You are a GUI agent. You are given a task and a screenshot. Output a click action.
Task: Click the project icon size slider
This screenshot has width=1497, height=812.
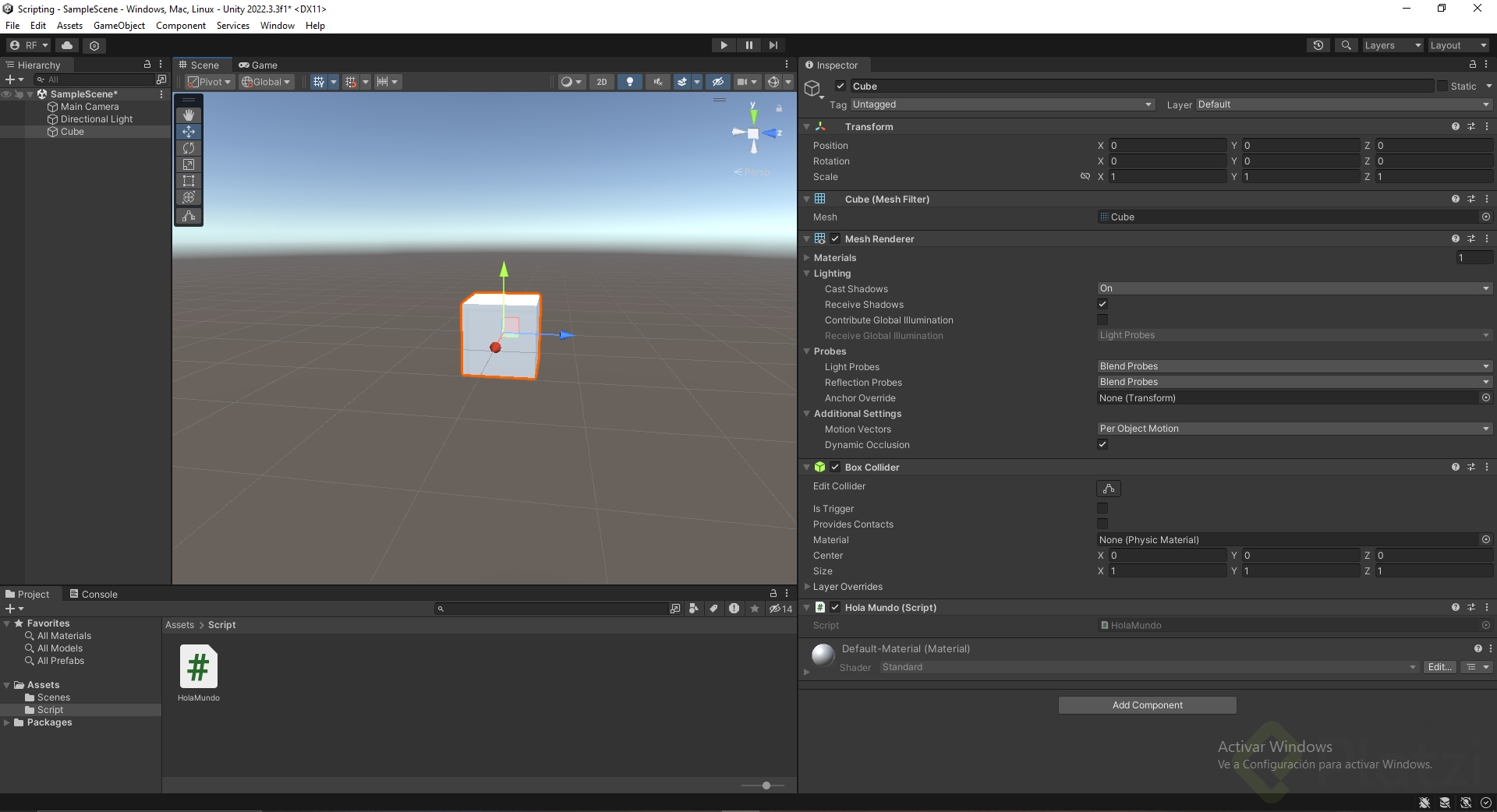tap(766, 786)
